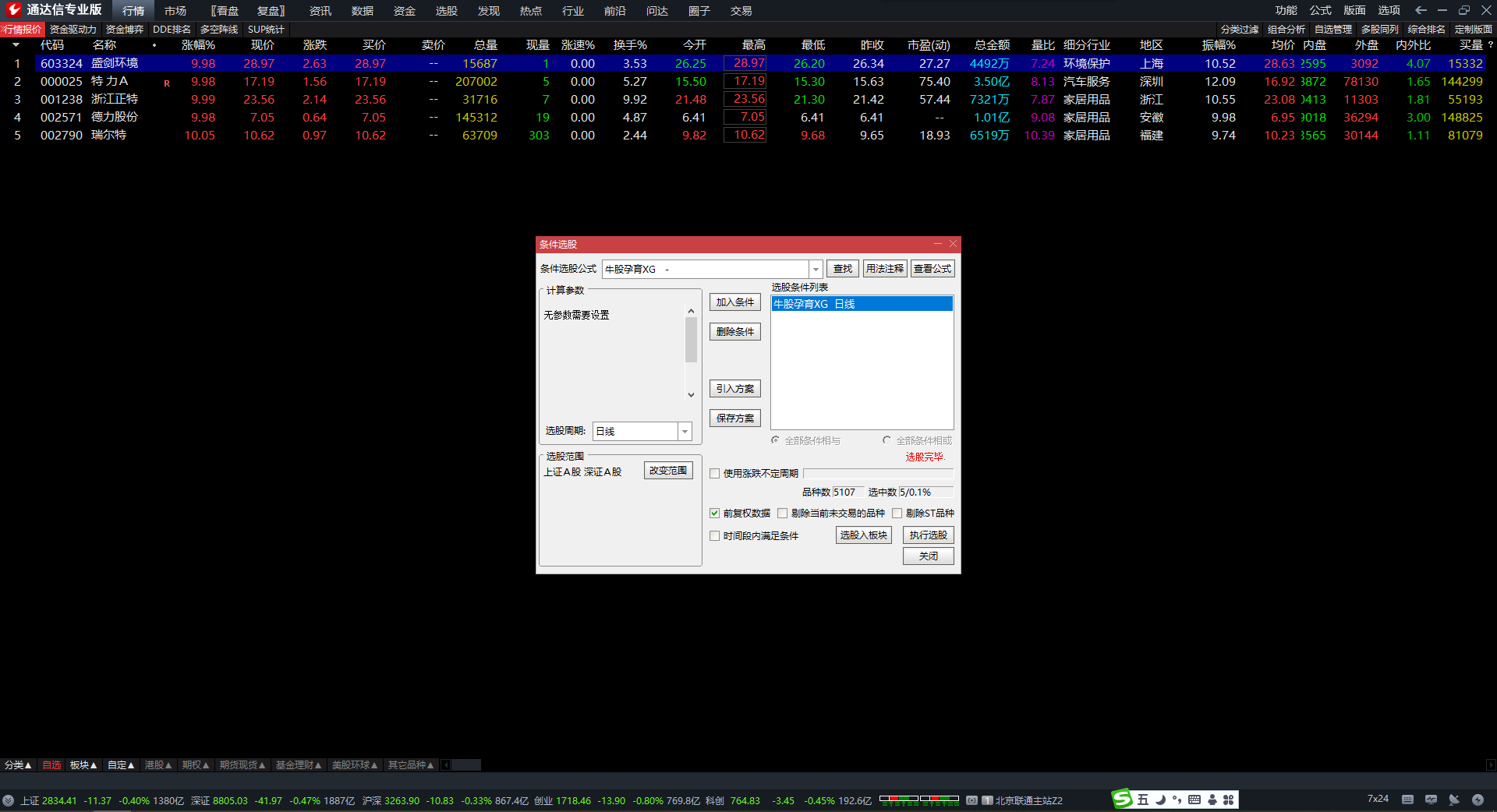
Task: Expand the 板块 category menu at bottom
Action: tap(83, 765)
